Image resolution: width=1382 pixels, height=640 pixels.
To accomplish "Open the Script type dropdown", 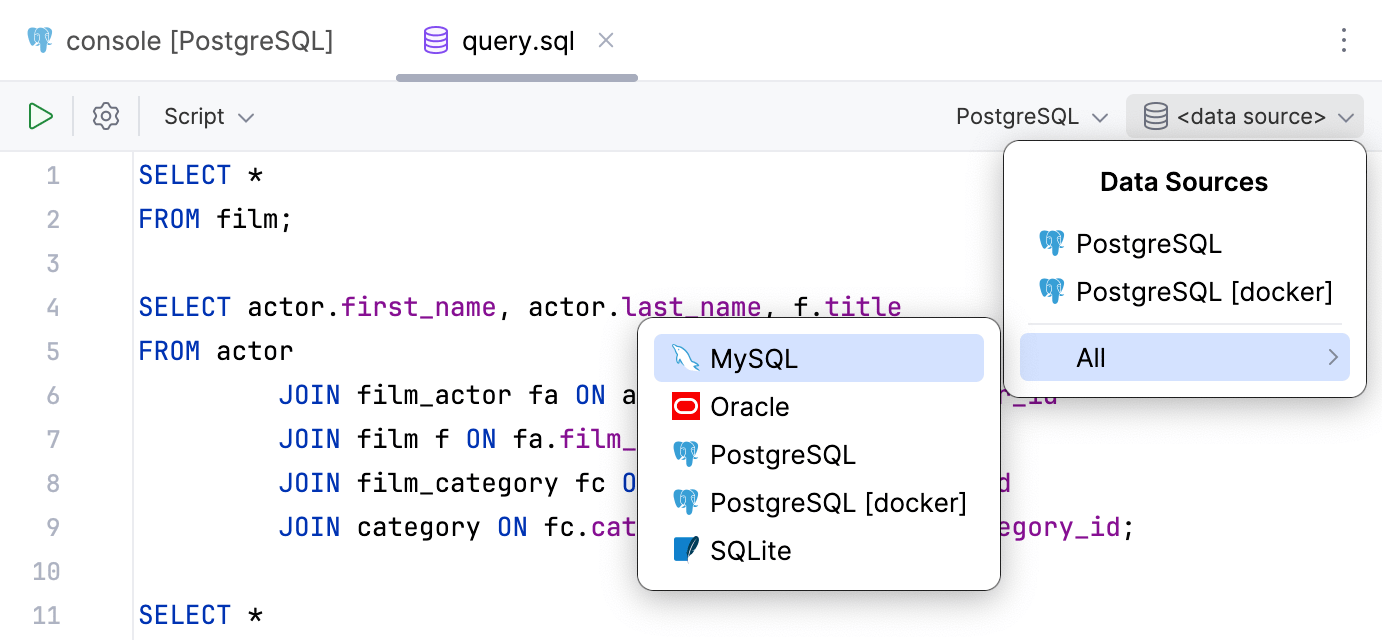I will point(206,116).
